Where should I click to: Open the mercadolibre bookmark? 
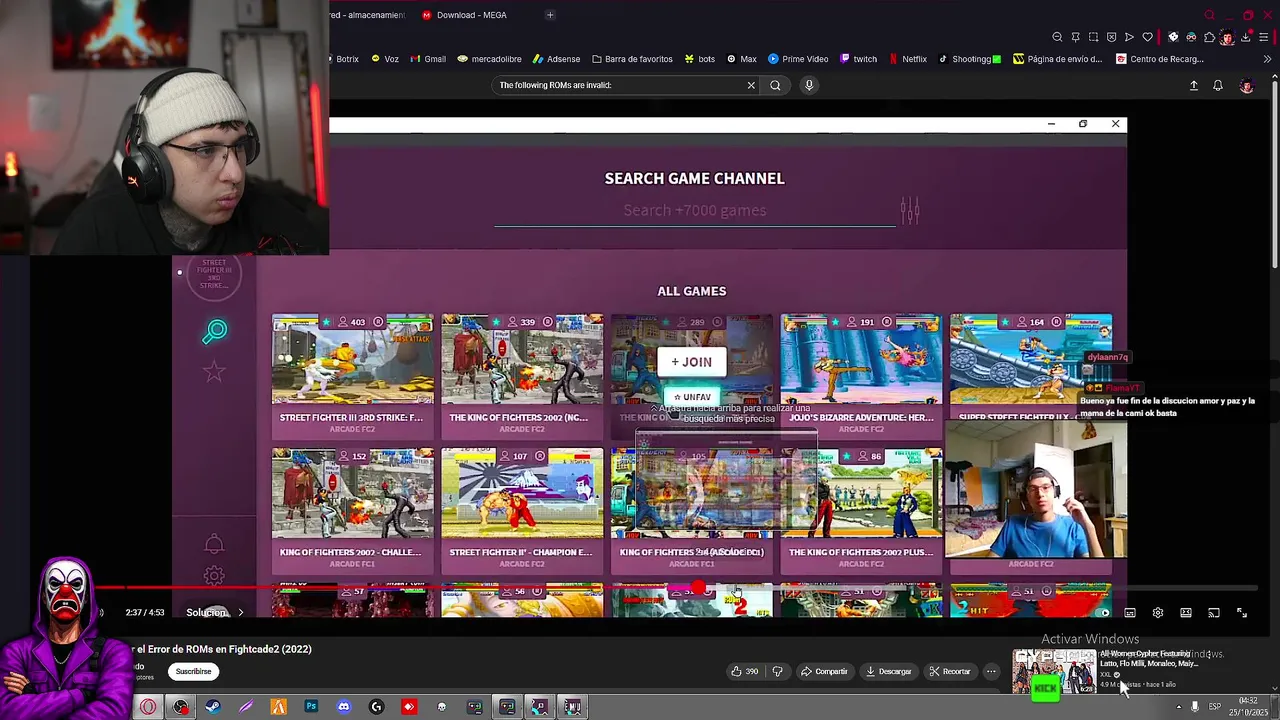(490, 59)
